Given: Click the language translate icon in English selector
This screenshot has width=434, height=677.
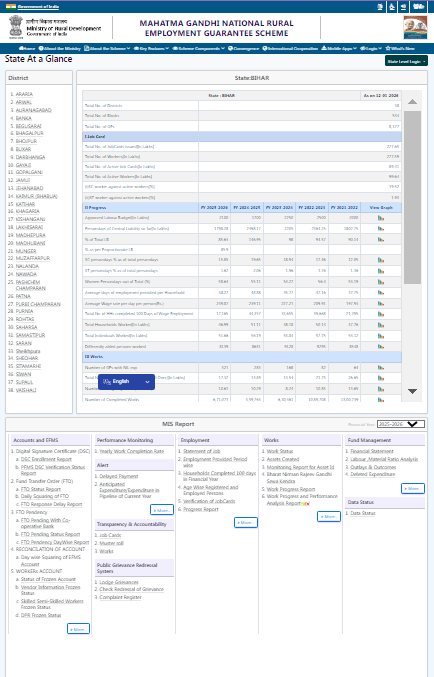Looking at the screenshot, I should (107, 382).
